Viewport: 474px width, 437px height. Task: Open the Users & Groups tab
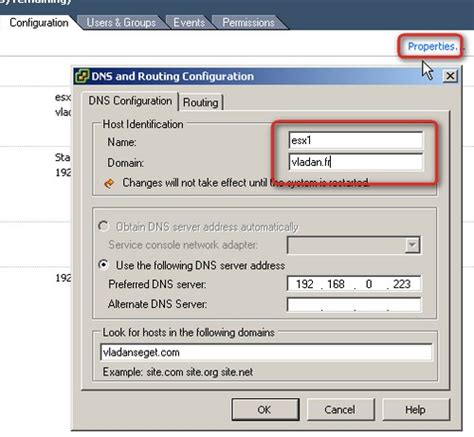121,23
